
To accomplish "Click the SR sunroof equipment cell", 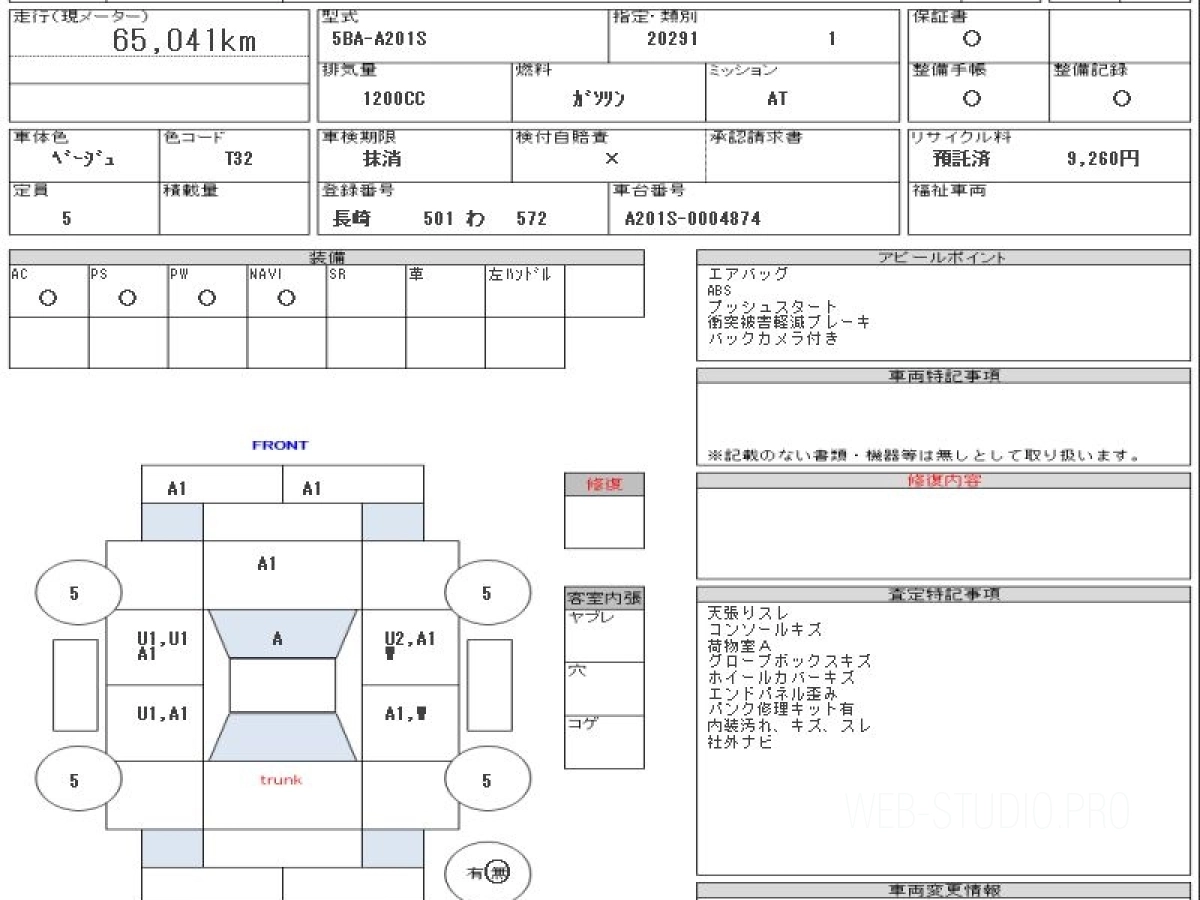I will pyautogui.click(x=366, y=291).
